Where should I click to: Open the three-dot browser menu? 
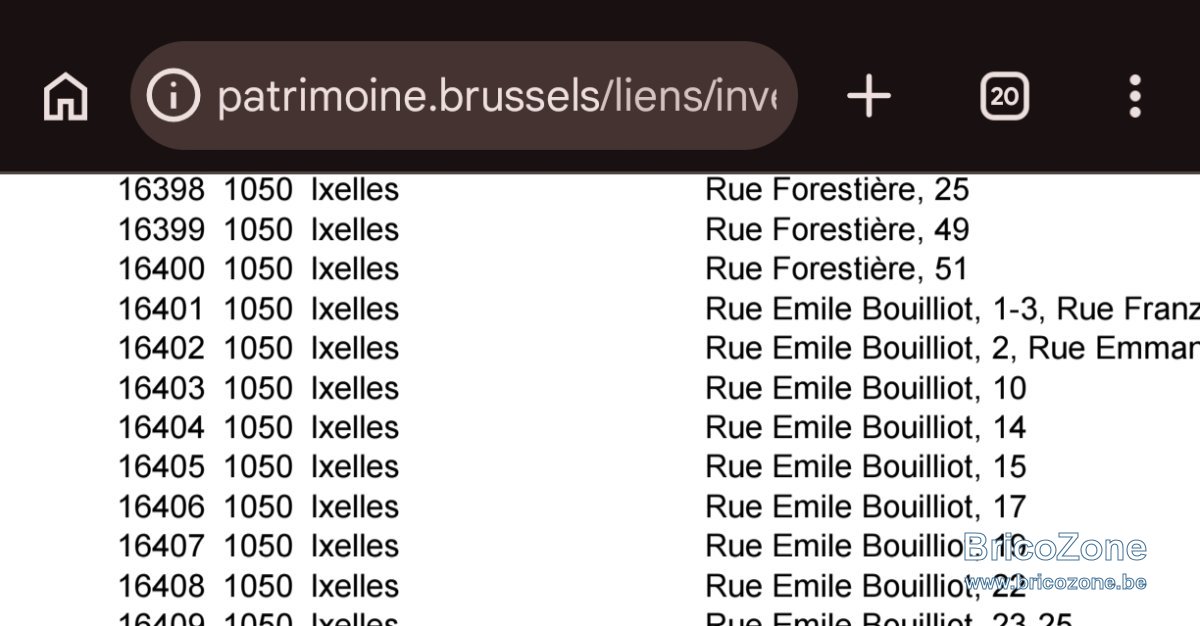point(1134,96)
